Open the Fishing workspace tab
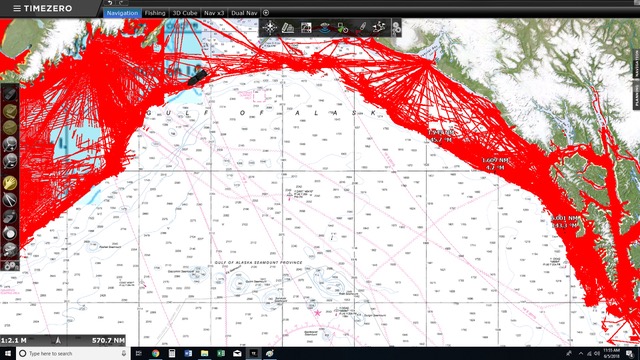Image resolution: width=640 pixels, height=360 pixels. (x=155, y=13)
